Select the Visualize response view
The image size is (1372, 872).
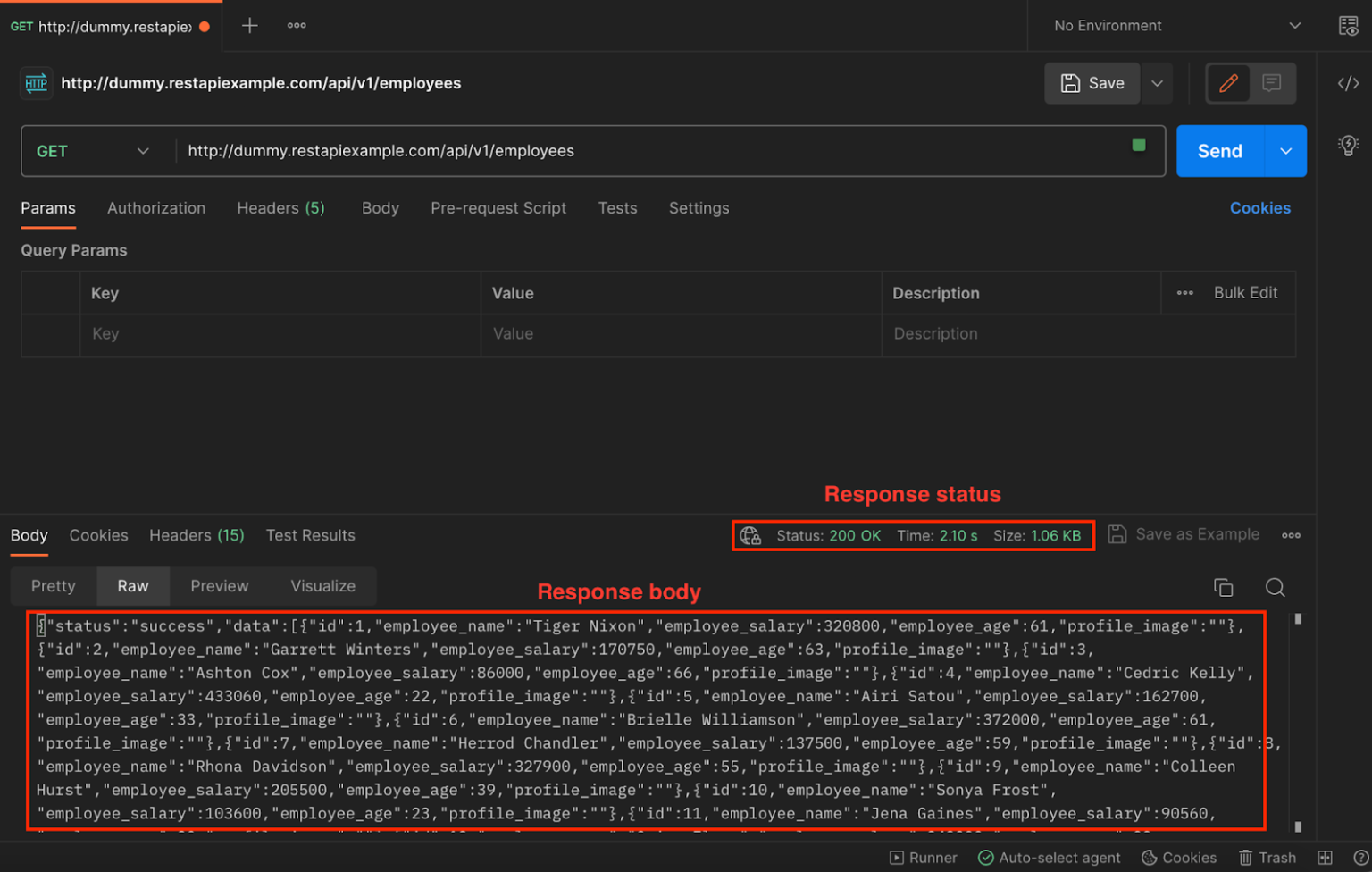click(x=323, y=586)
